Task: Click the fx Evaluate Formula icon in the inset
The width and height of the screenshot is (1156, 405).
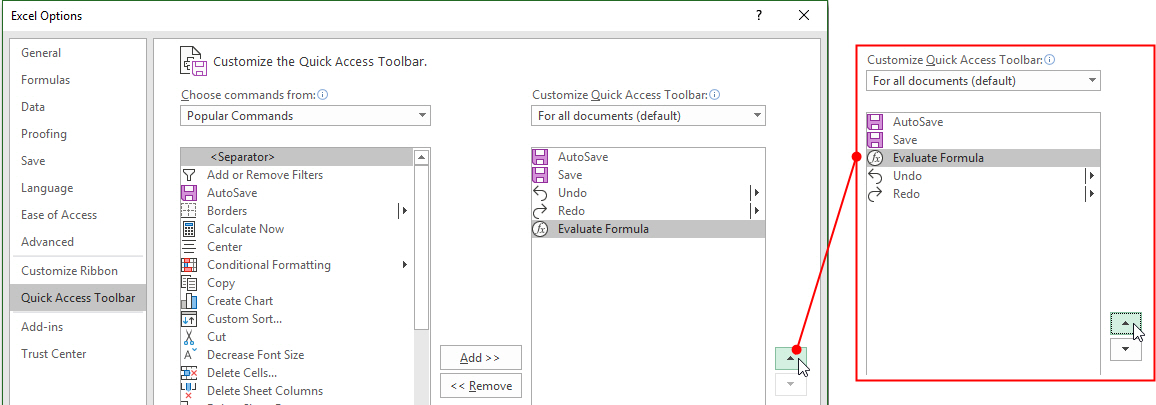Action: pos(875,158)
